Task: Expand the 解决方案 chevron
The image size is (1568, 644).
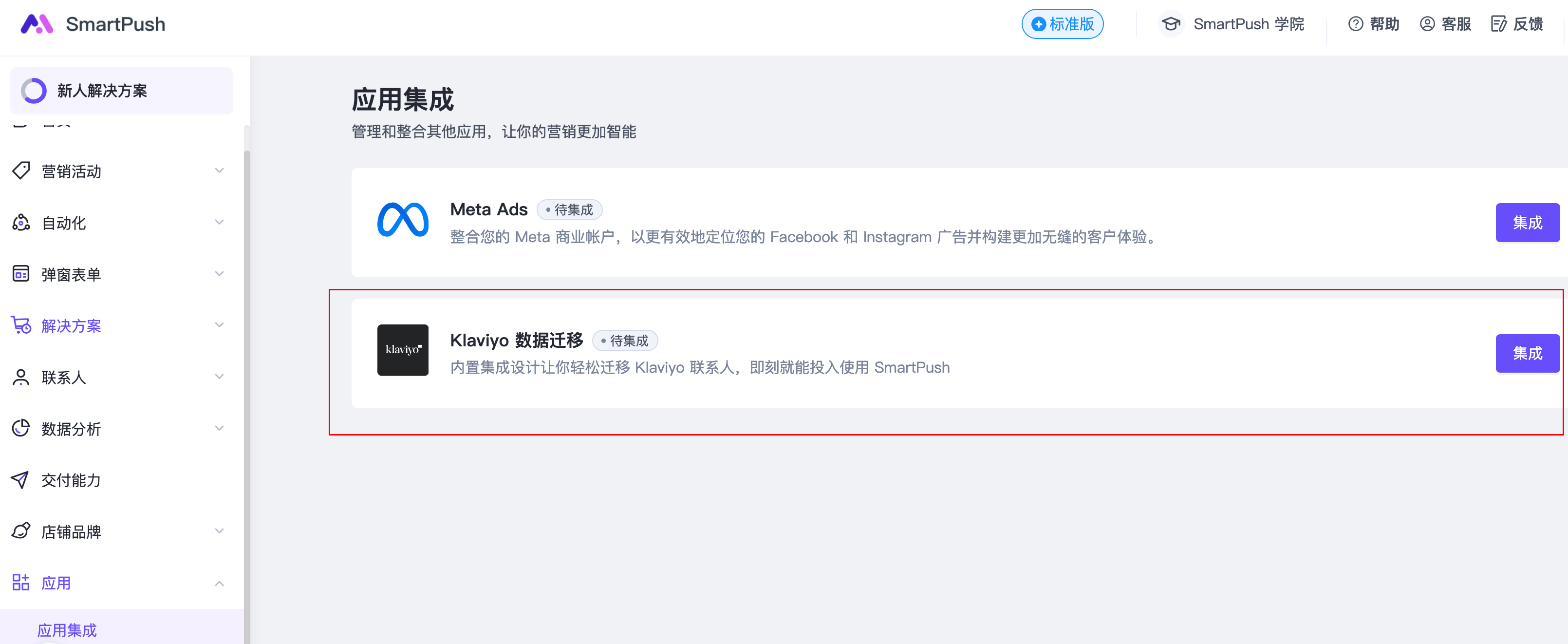Action: coord(219,325)
